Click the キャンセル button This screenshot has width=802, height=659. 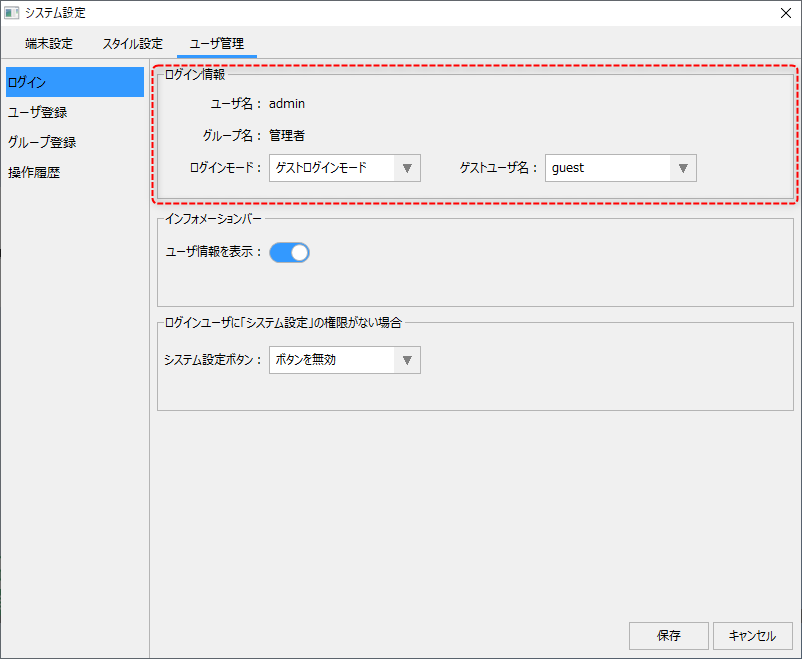752,636
